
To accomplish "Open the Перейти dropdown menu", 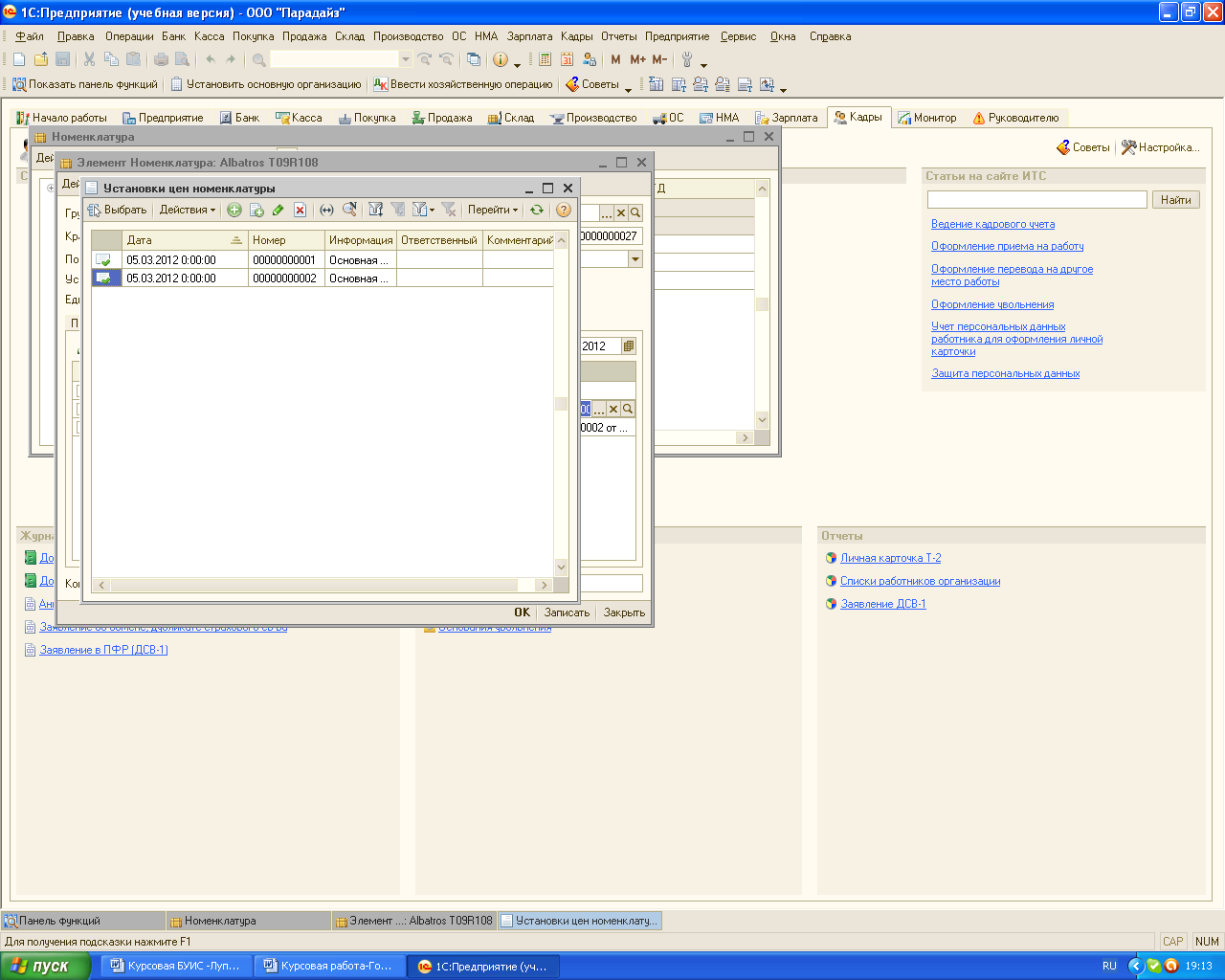I will coord(492,211).
